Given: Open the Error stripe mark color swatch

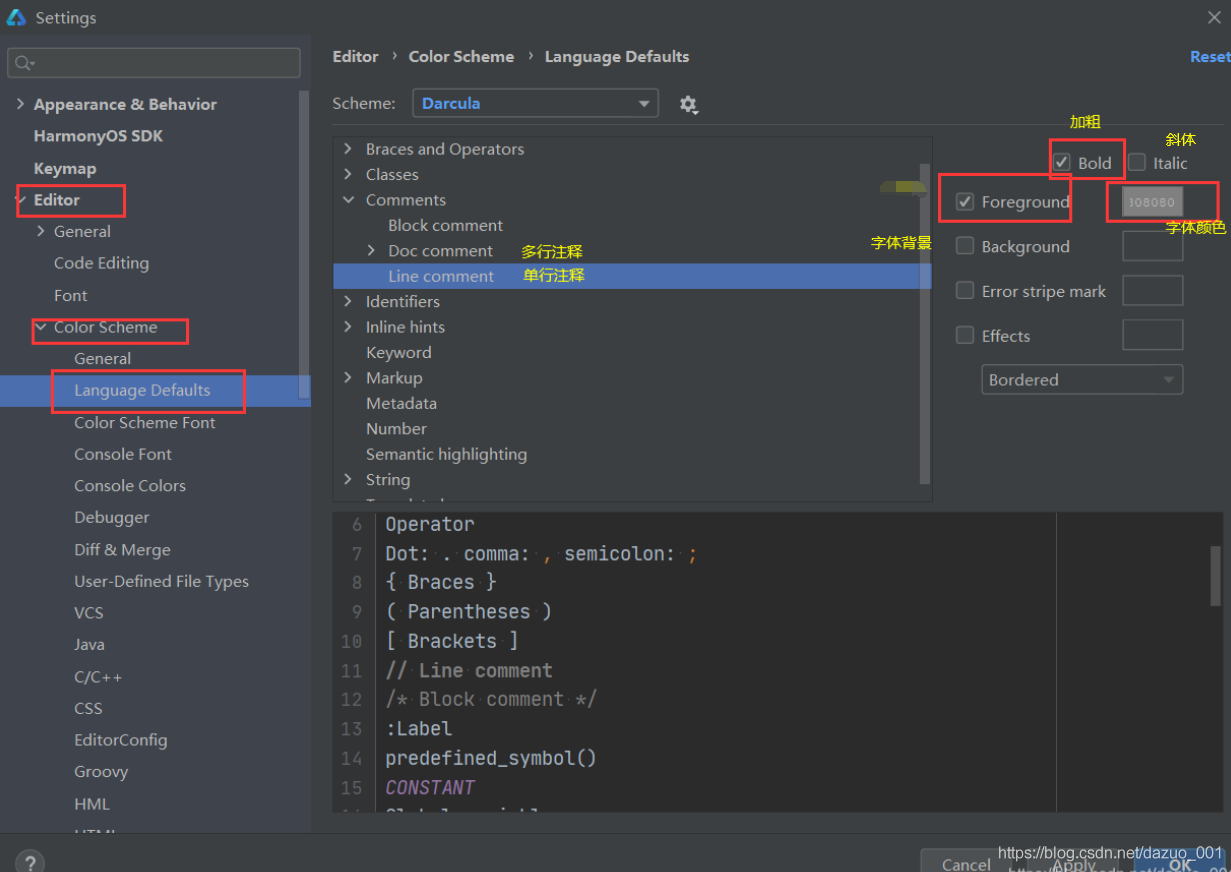Looking at the screenshot, I should click(1153, 291).
